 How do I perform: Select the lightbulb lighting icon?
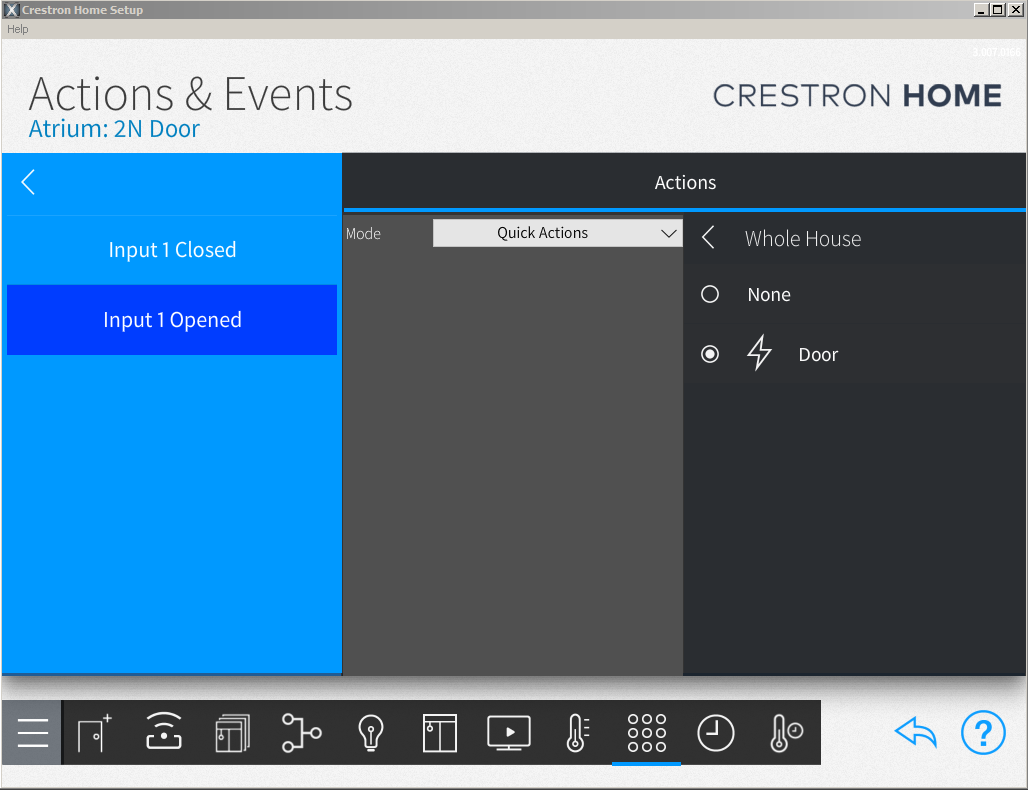(x=371, y=733)
